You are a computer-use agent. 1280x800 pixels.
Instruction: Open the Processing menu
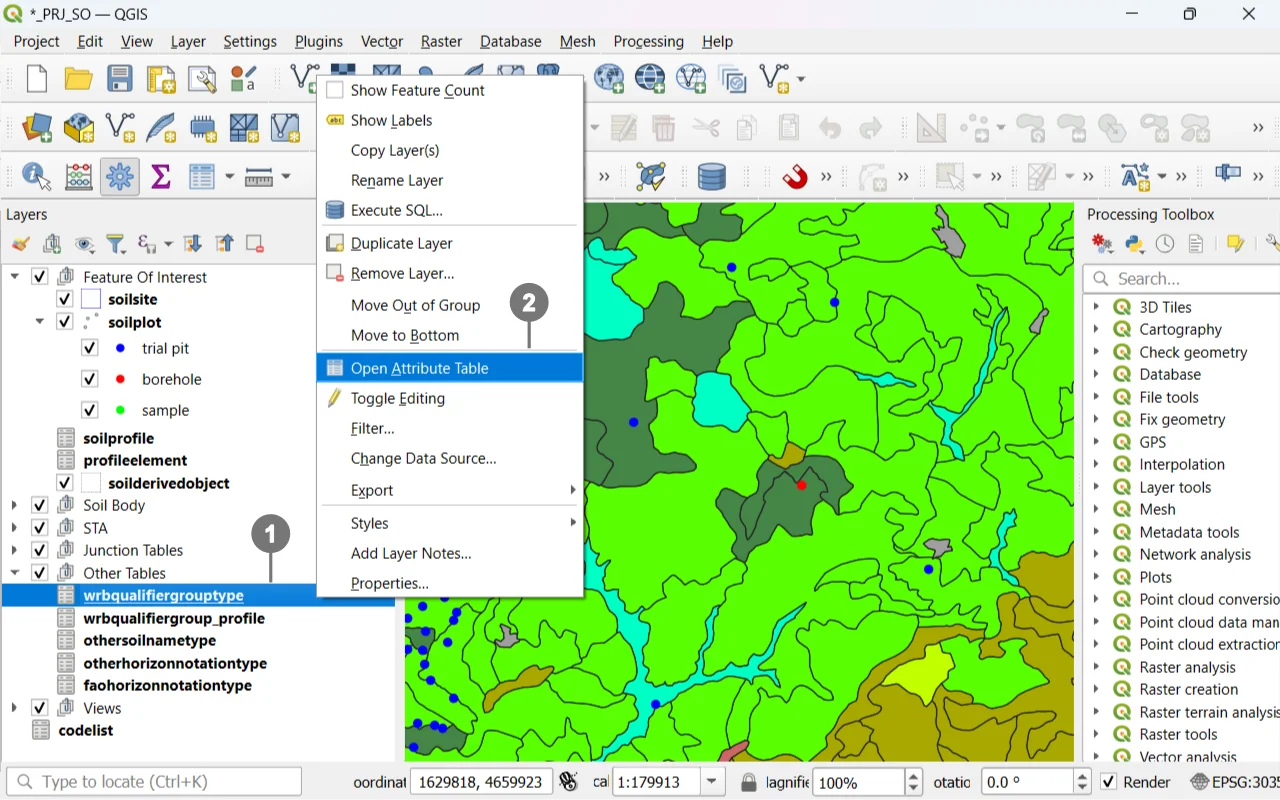point(648,41)
